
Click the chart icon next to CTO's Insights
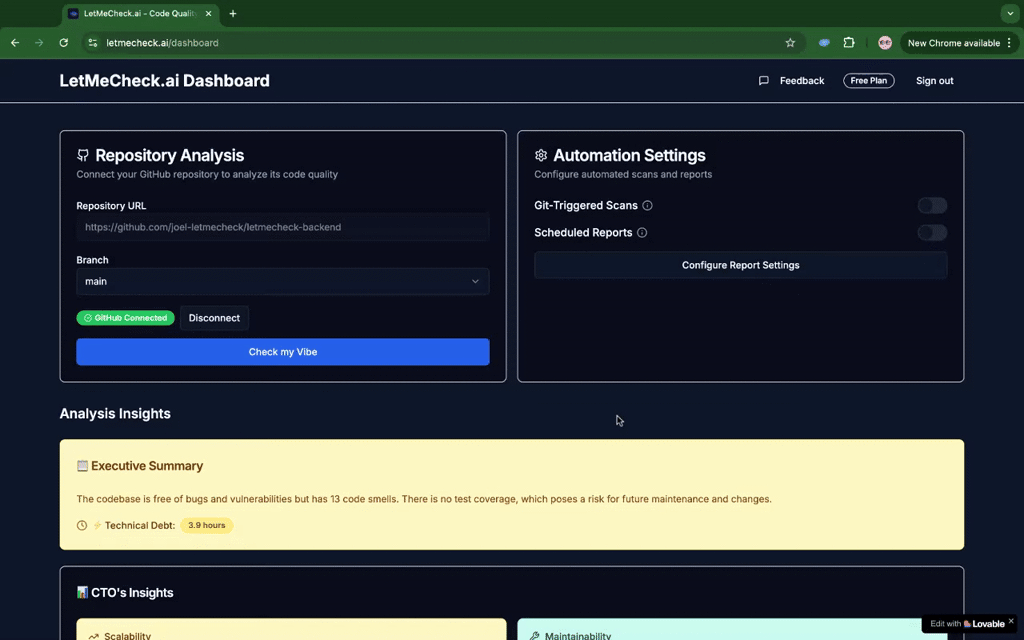pos(84,592)
